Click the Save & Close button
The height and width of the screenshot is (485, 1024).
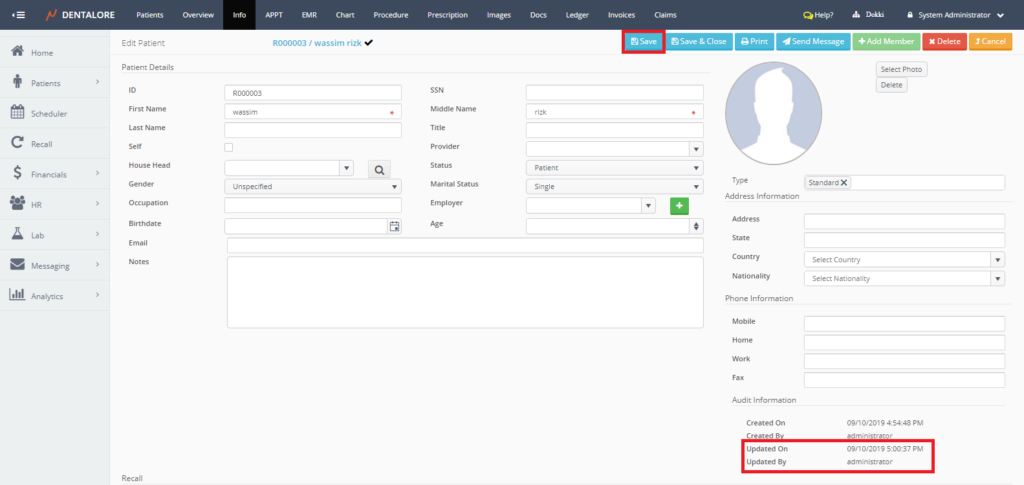[699, 42]
